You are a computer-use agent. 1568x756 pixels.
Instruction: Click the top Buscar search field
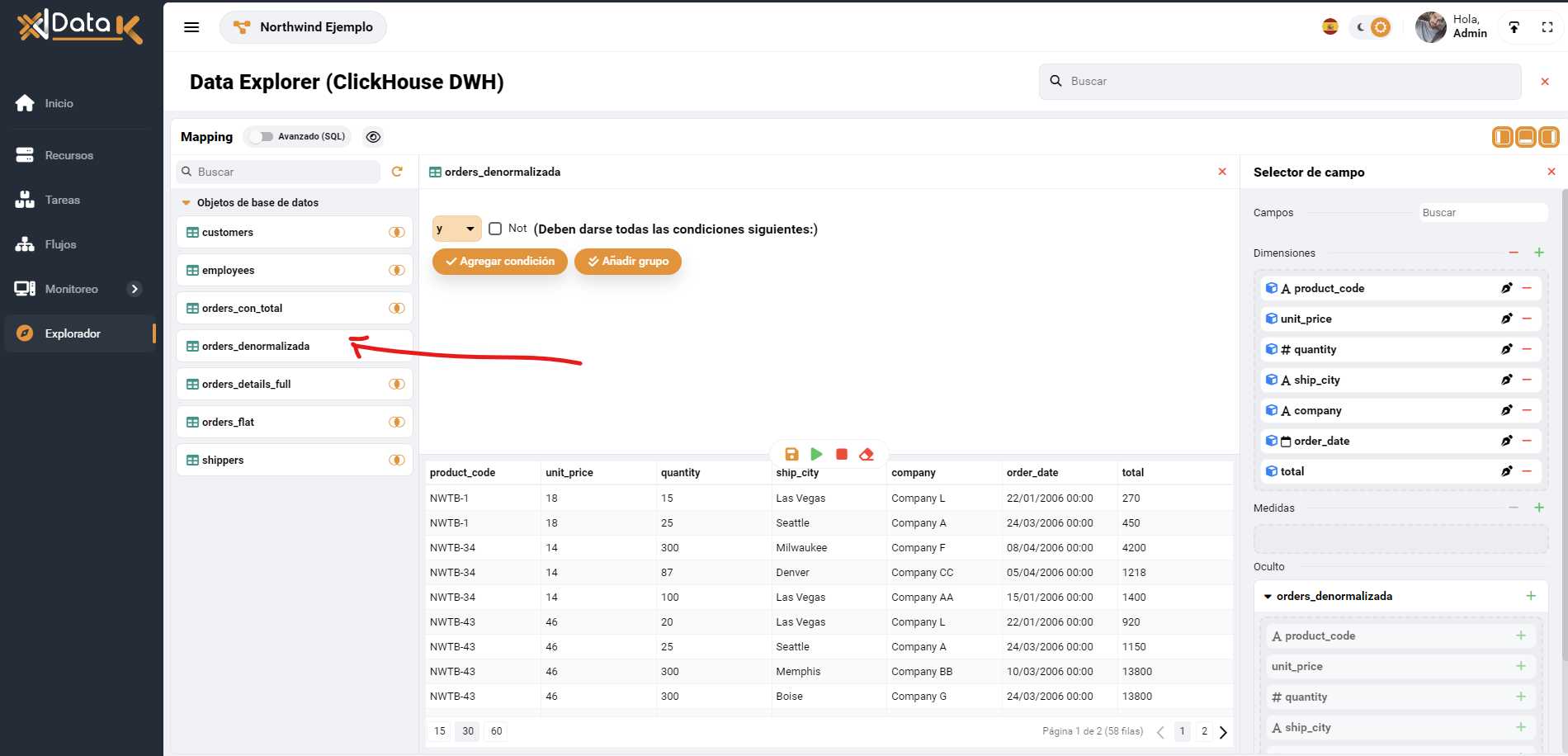(1279, 82)
